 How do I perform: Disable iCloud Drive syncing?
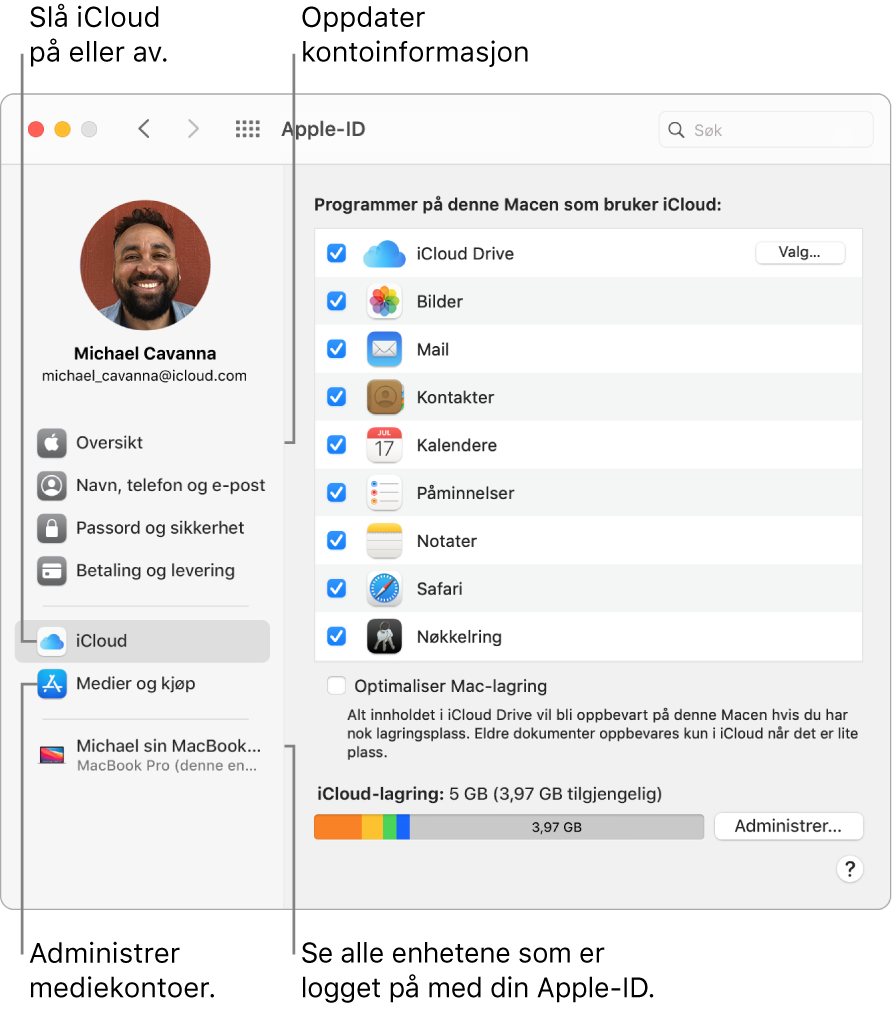click(x=336, y=253)
